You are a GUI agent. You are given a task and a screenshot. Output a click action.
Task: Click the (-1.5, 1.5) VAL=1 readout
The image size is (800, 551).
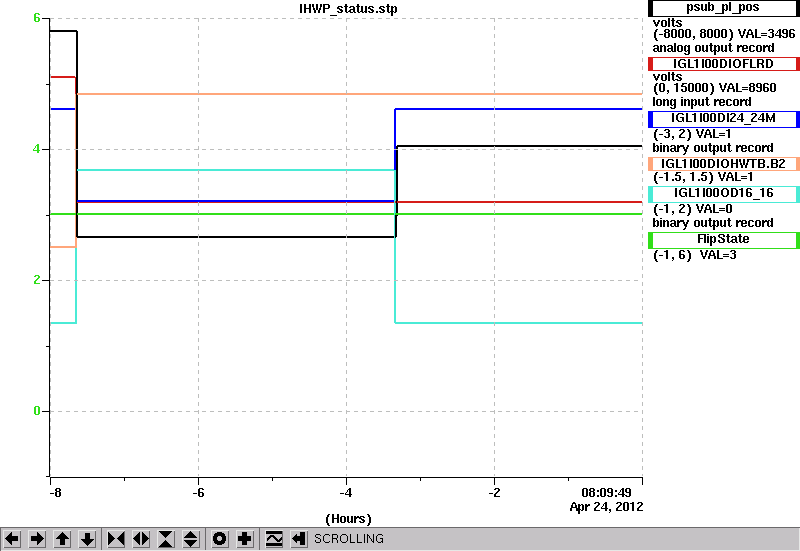(x=703, y=177)
